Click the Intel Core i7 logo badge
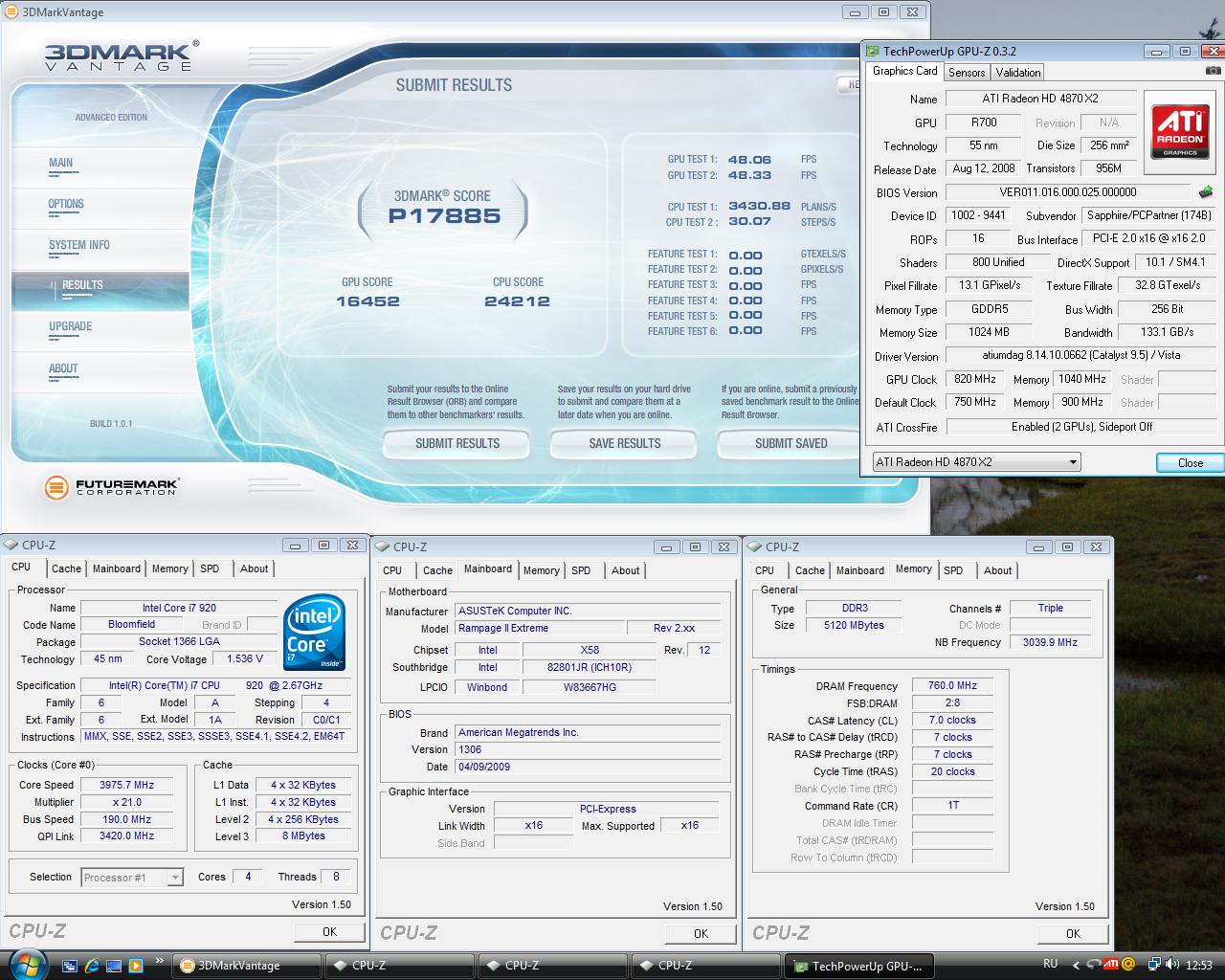 pyautogui.click(x=315, y=633)
